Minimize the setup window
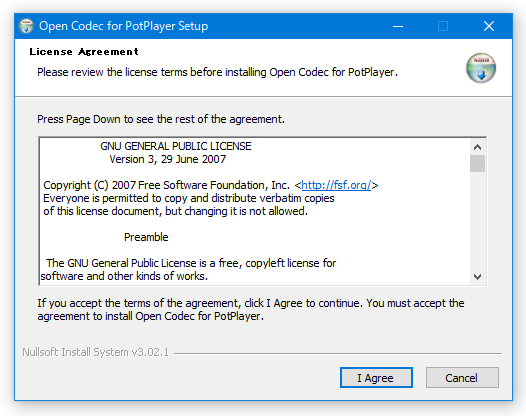The height and width of the screenshot is (416, 526). (398, 26)
